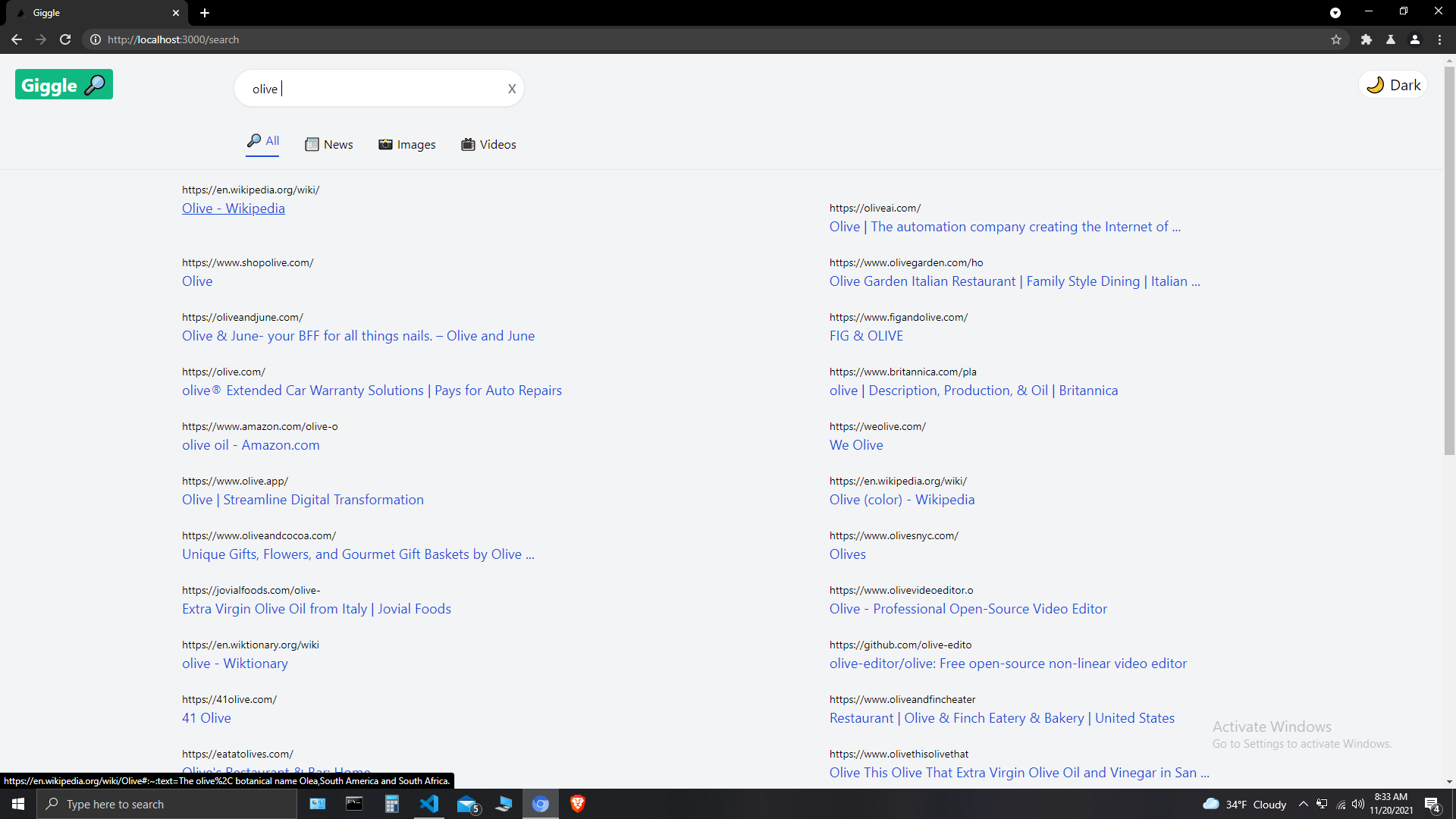Clear the search box with the X
Image resolution: width=1456 pixels, height=819 pixels.
512,89
